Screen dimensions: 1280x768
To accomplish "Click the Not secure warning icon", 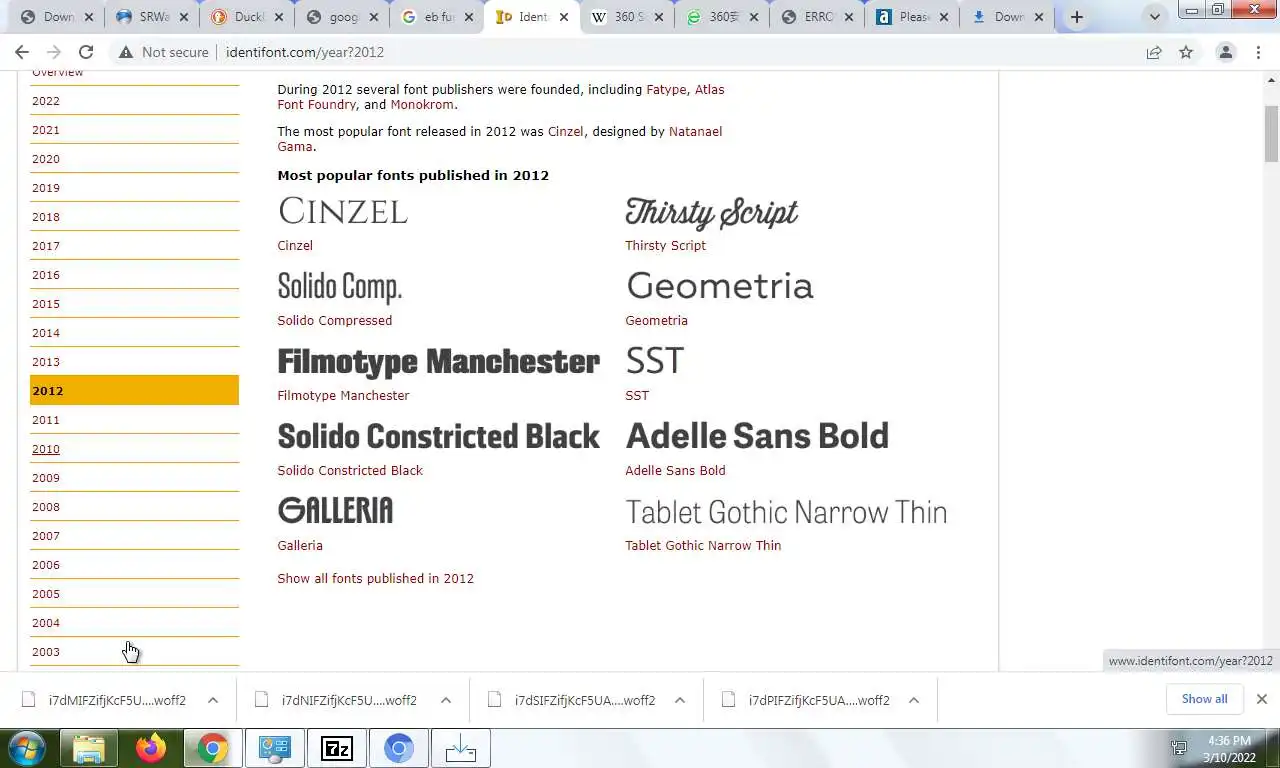I will tap(125, 52).
